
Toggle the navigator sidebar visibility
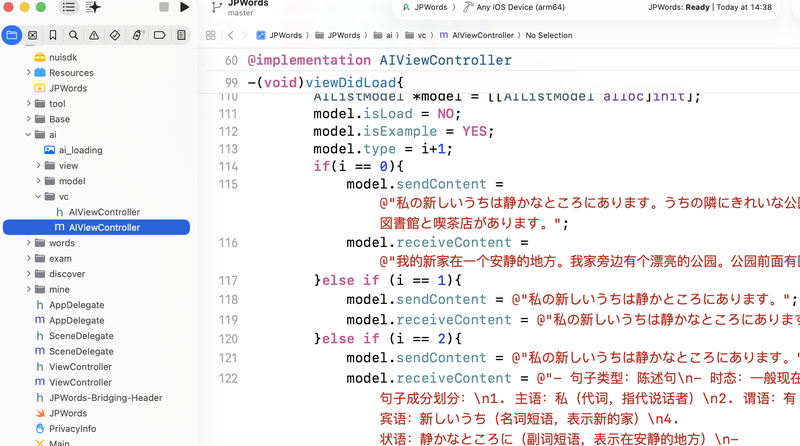(69, 7)
